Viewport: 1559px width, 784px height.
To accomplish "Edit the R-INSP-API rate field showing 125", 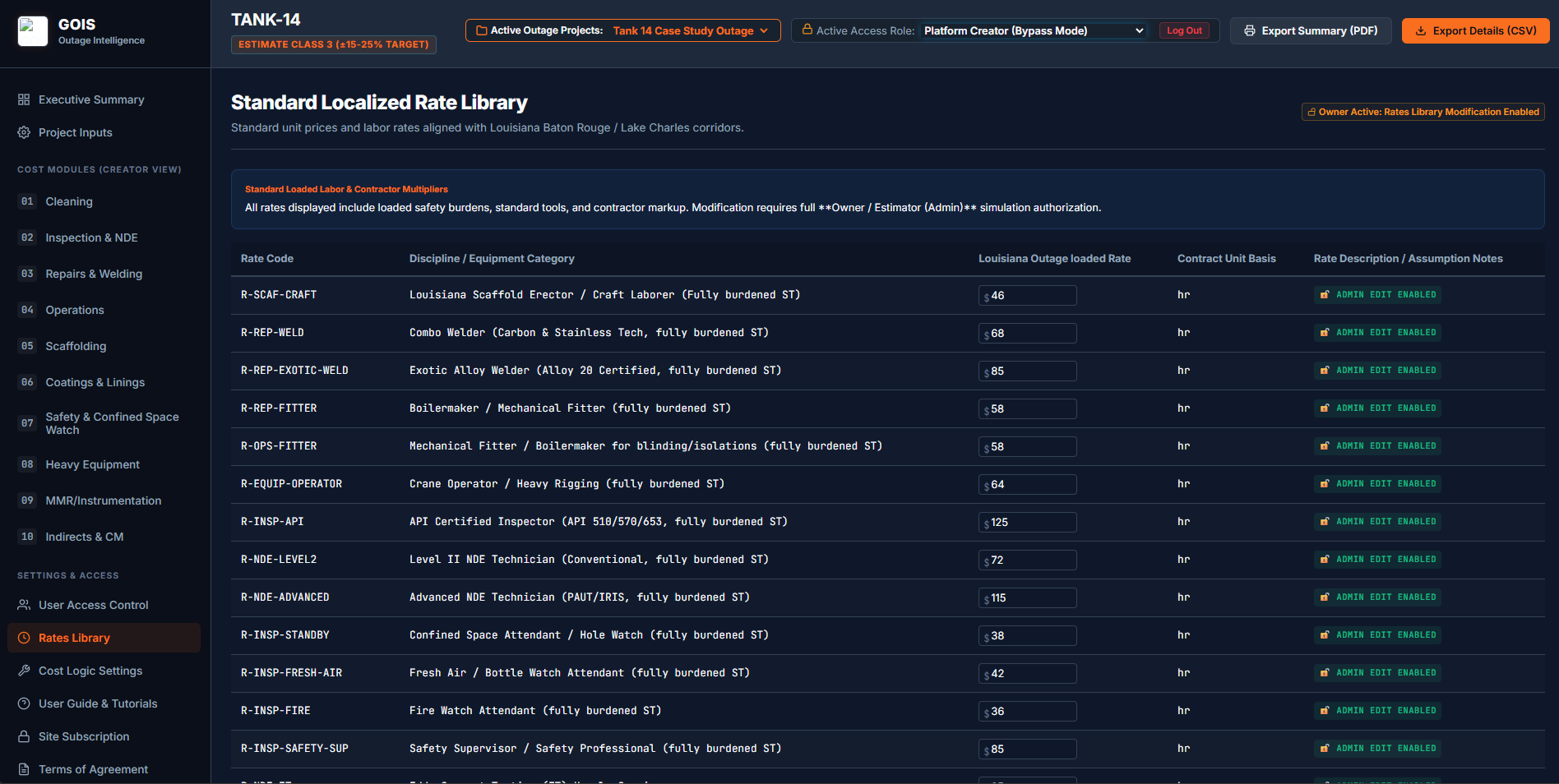I will [x=1027, y=522].
